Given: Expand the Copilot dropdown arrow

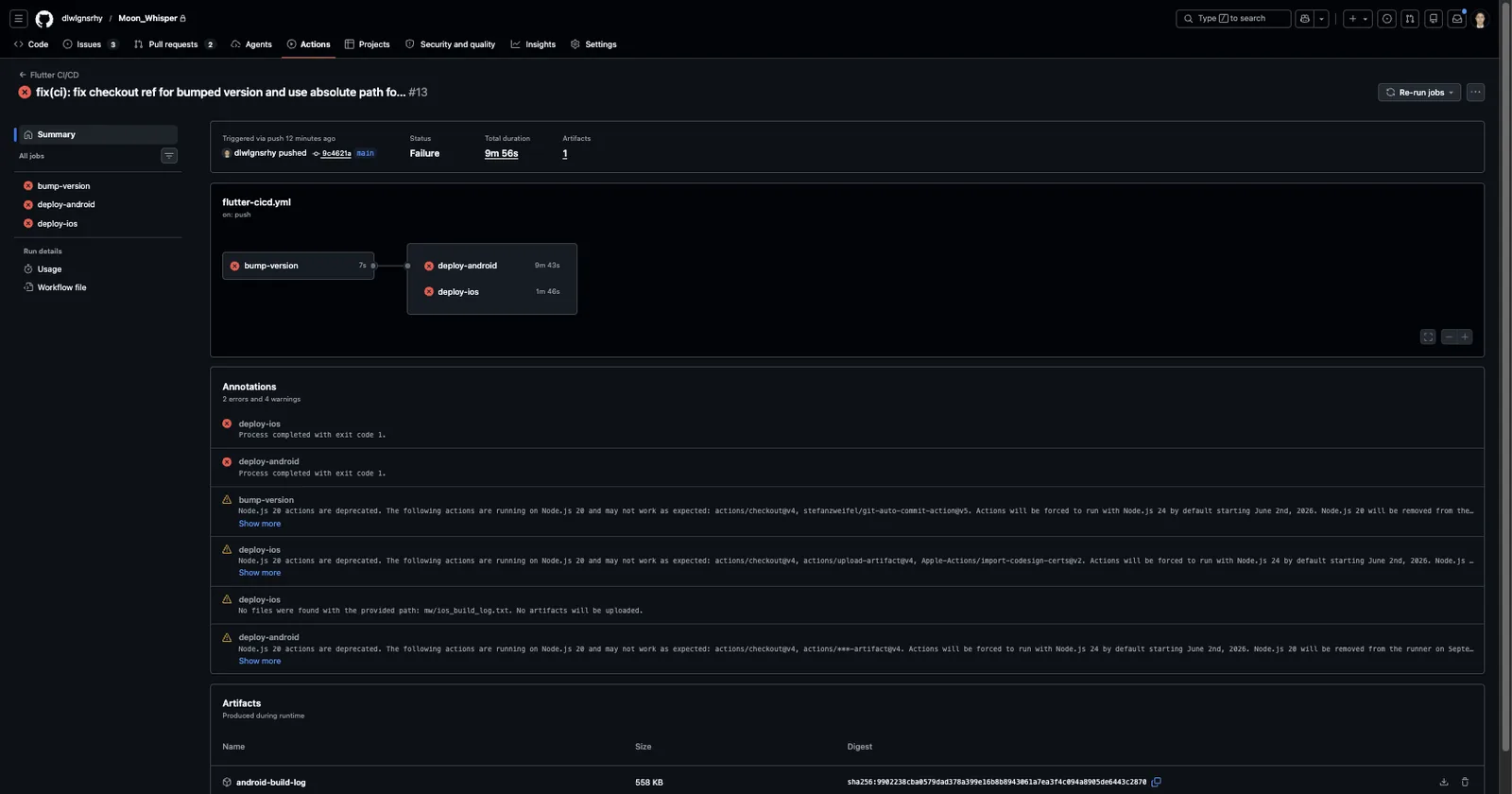Looking at the screenshot, I should pyautogui.click(x=1321, y=18).
